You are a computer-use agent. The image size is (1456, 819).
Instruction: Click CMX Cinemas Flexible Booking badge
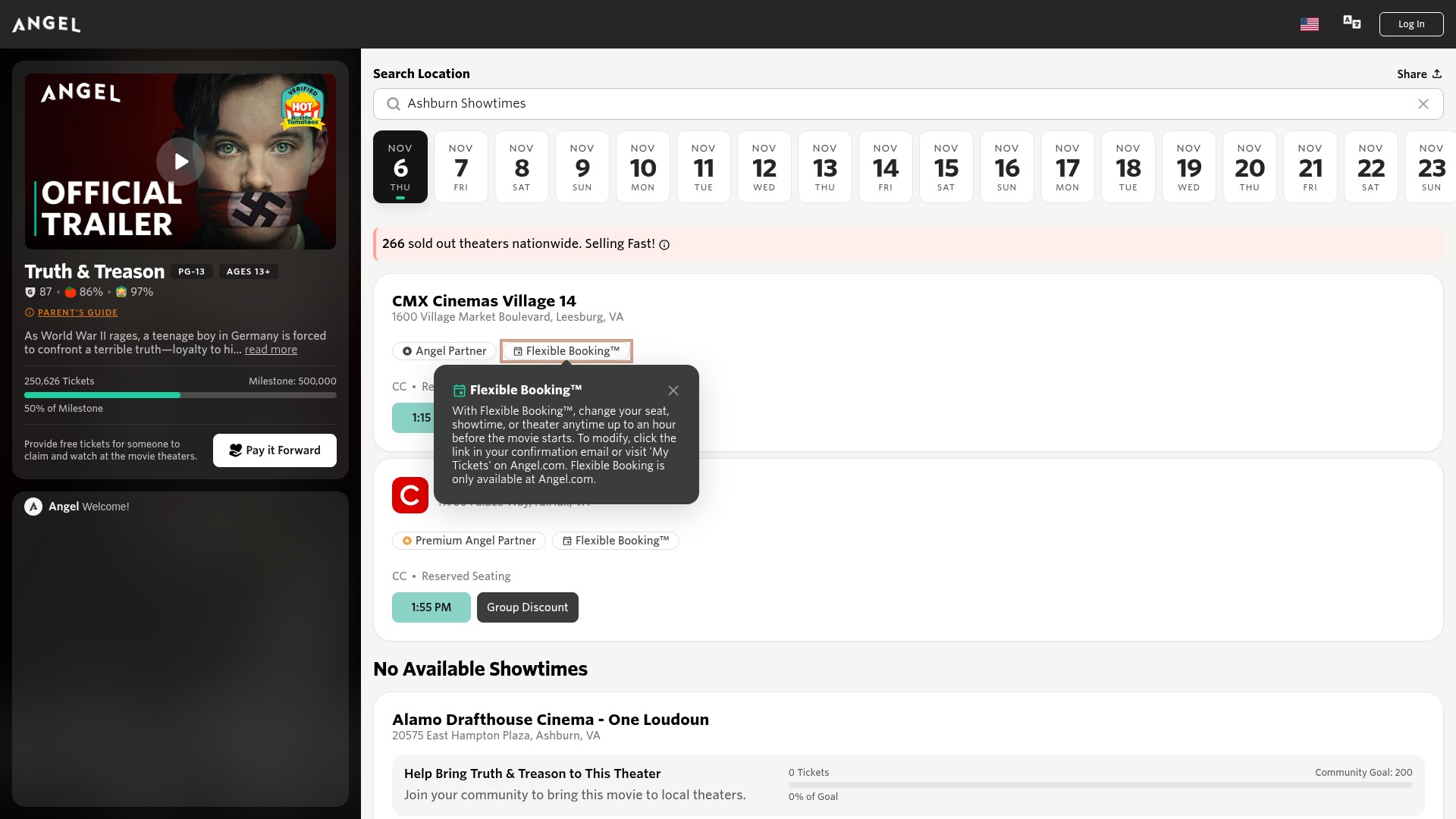click(566, 351)
